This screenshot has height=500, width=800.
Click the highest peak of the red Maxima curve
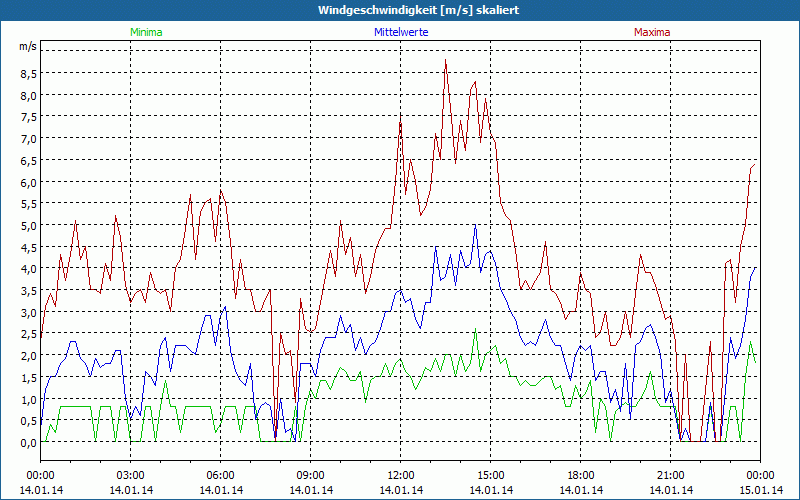446,61
